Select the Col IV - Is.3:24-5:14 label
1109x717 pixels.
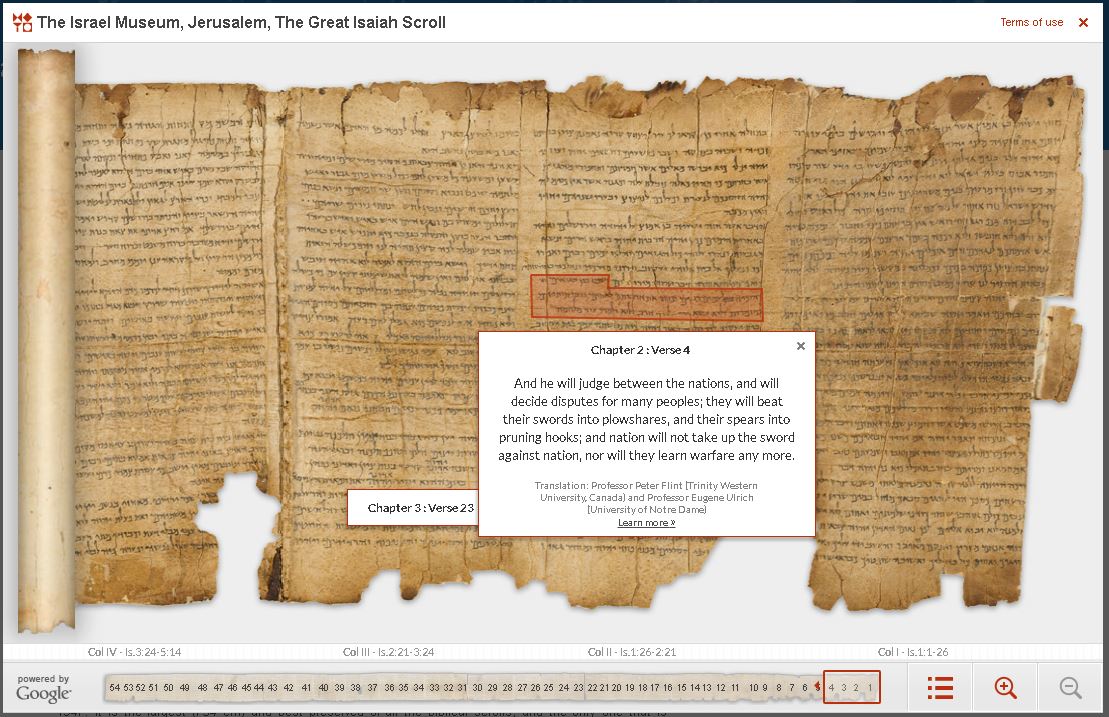(134, 652)
